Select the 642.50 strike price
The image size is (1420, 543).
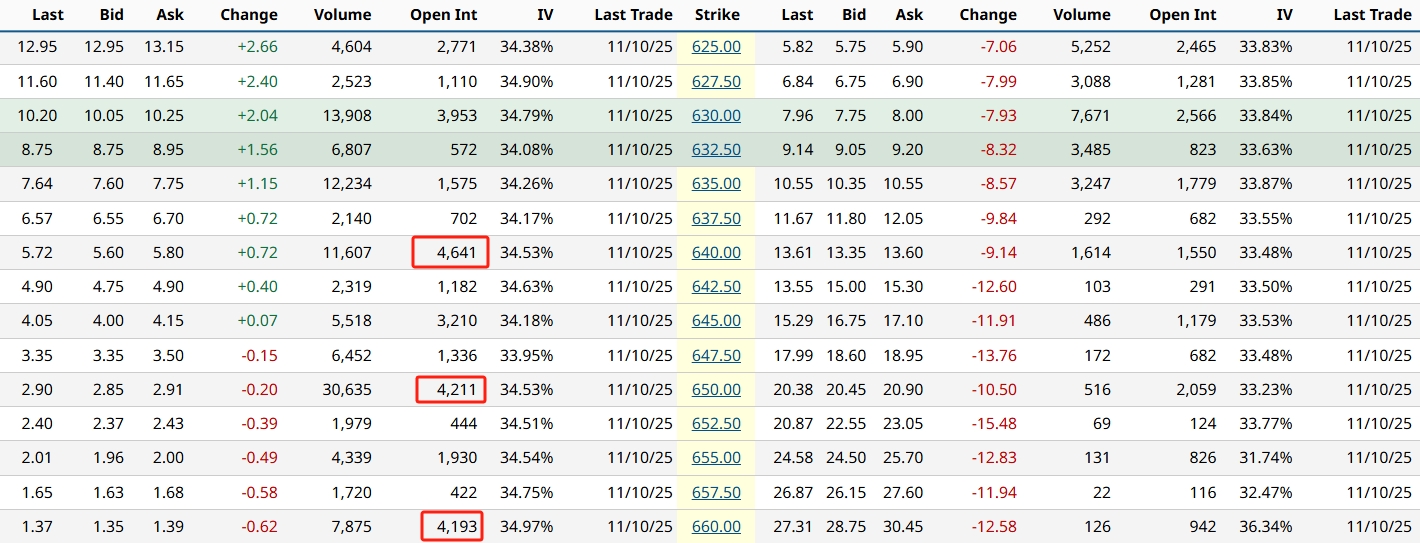[716, 286]
